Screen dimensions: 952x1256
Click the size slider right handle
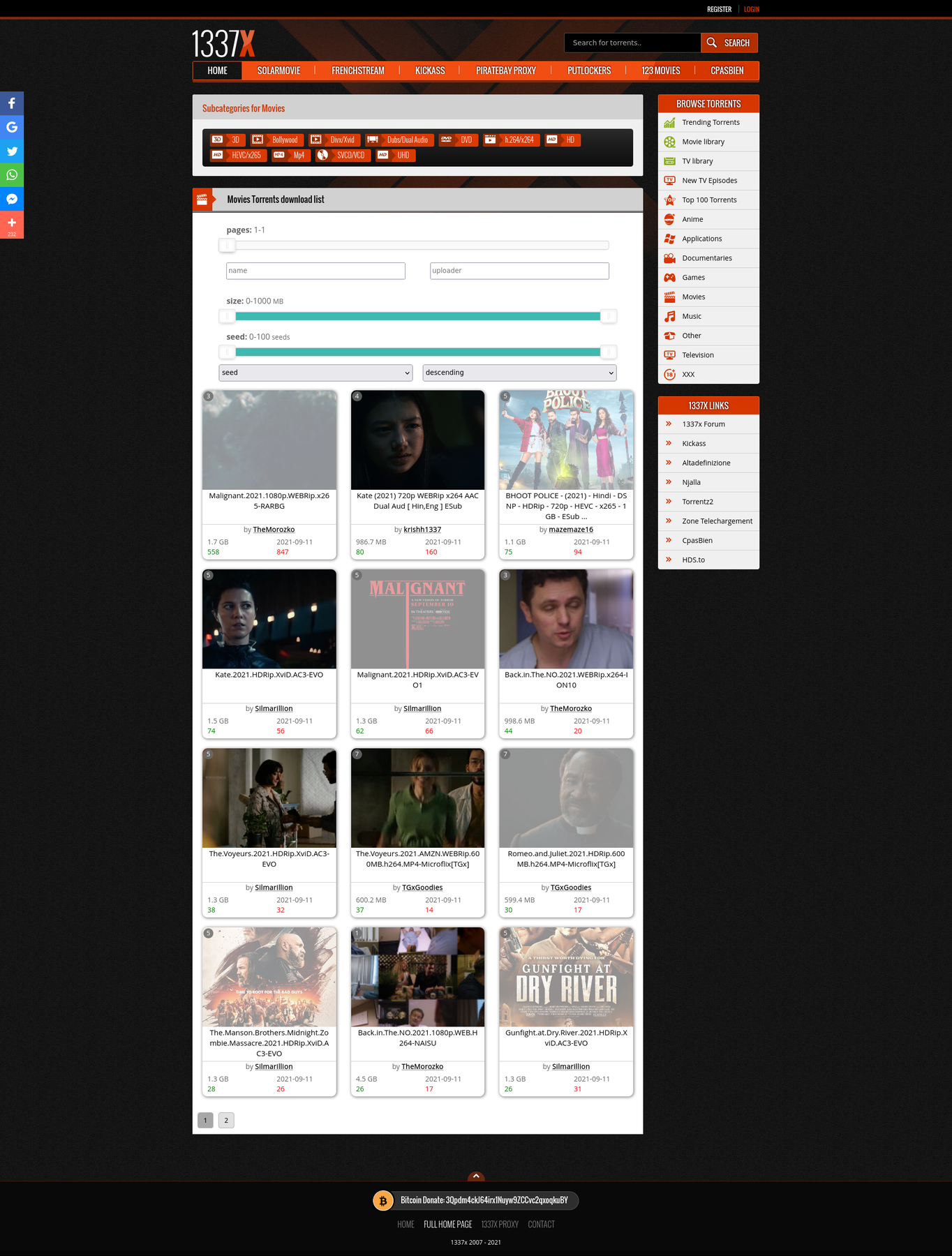tap(609, 316)
